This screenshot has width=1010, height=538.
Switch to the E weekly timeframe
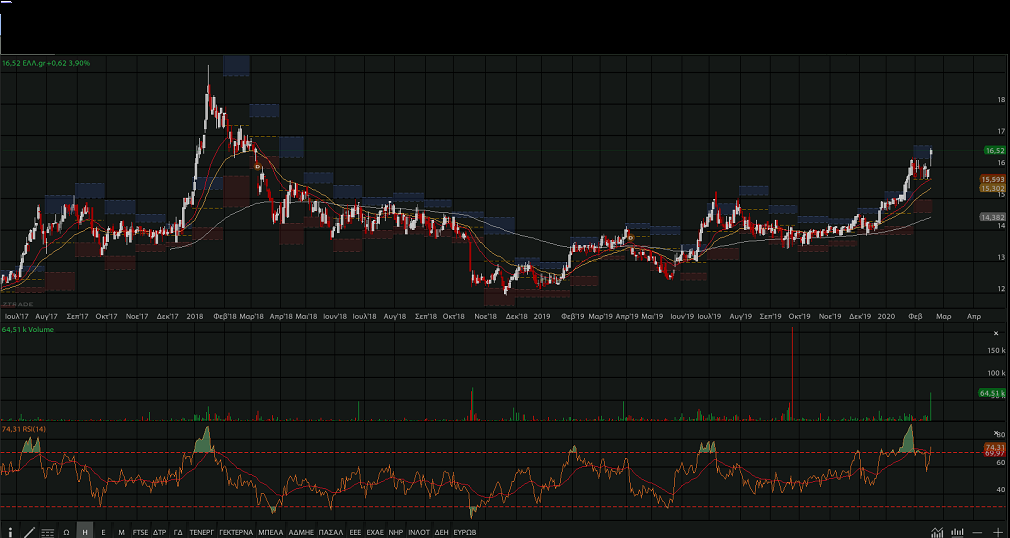point(103,532)
